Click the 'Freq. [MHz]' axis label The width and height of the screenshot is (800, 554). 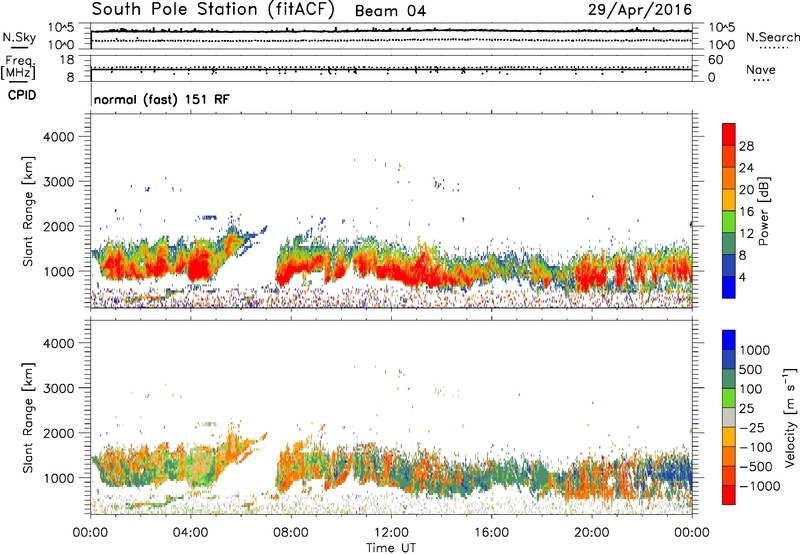18,67
